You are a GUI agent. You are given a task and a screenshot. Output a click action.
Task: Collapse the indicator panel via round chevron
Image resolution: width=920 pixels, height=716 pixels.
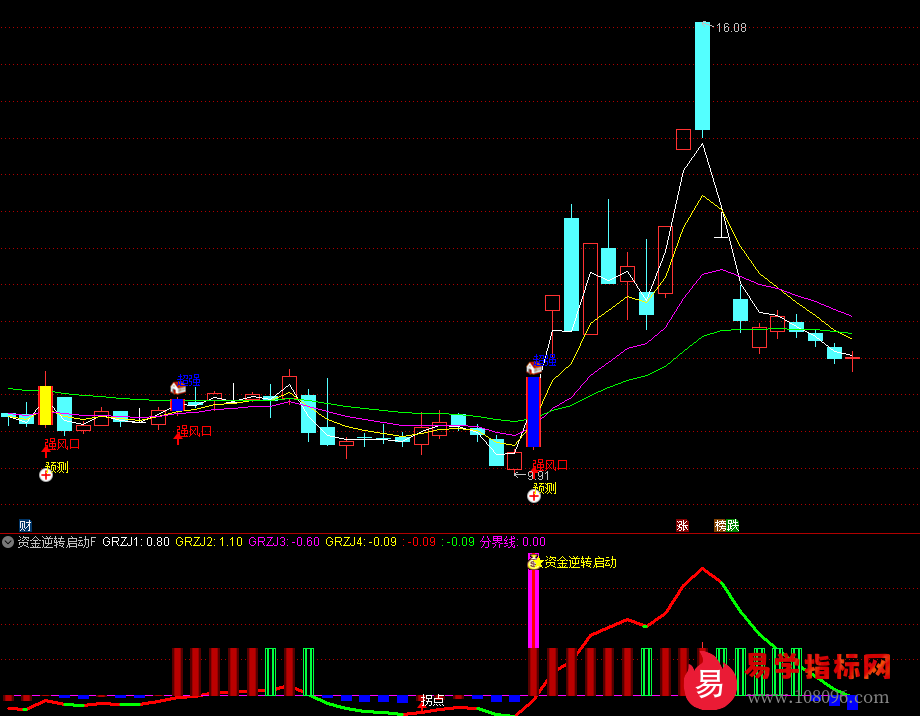tap(8, 542)
